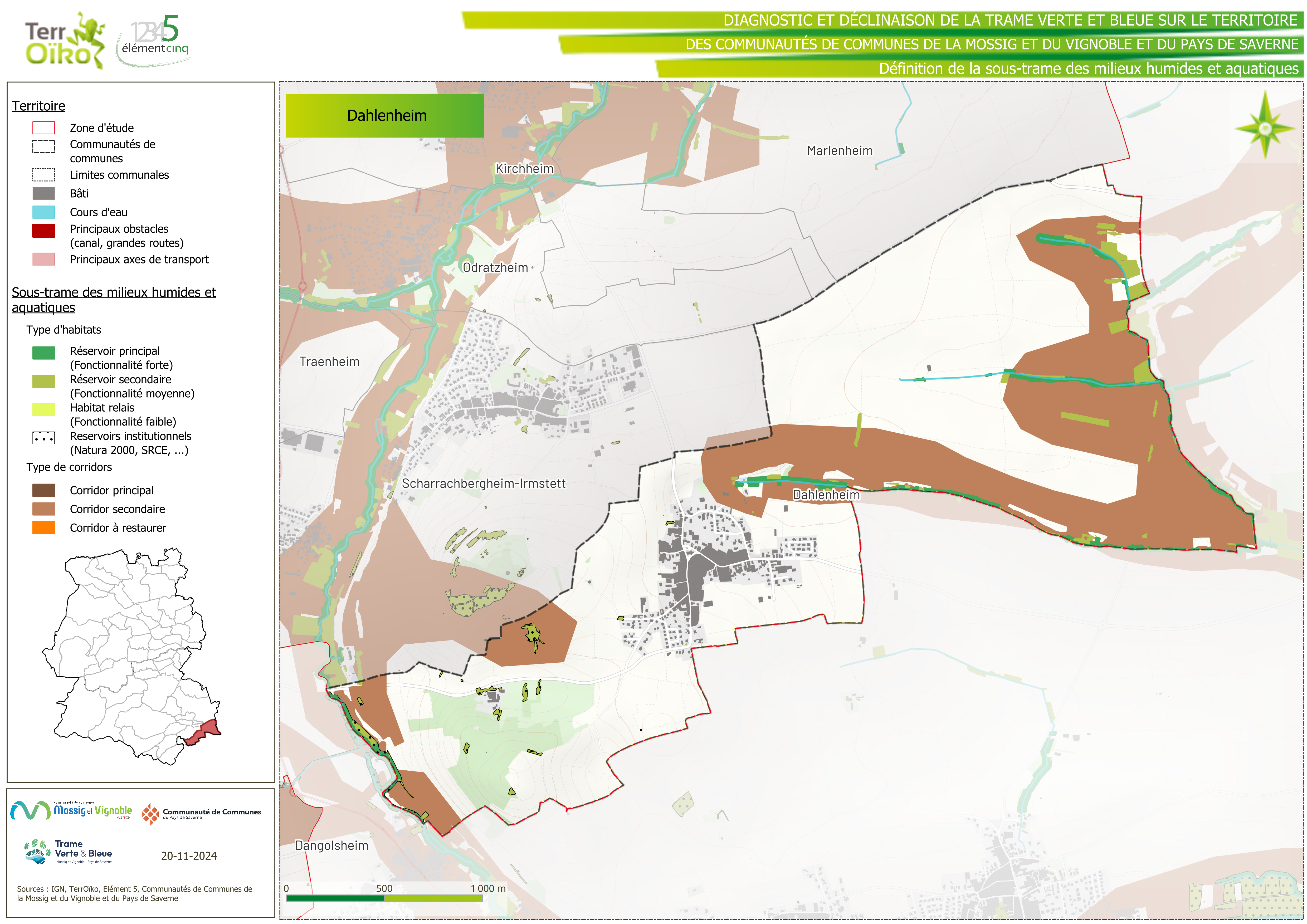Viewport: 1307px width, 924px height.
Task: Click the Cours d'eau blue legend swatch
Action: tap(44, 212)
